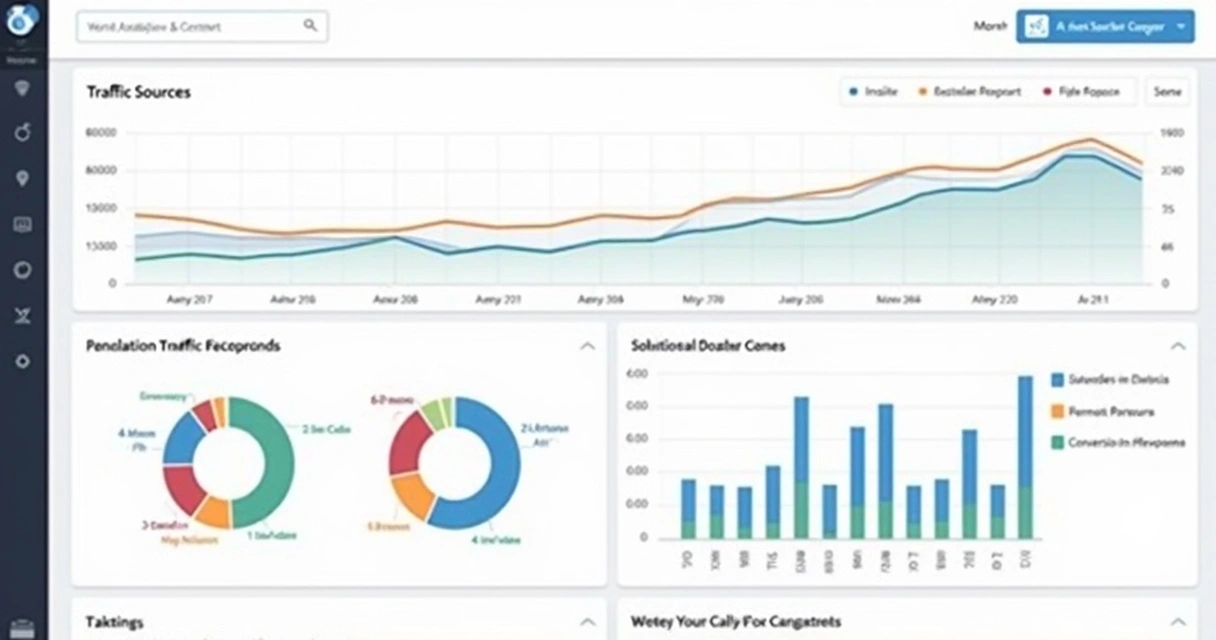Click the gear icon in the sidebar

(22, 361)
